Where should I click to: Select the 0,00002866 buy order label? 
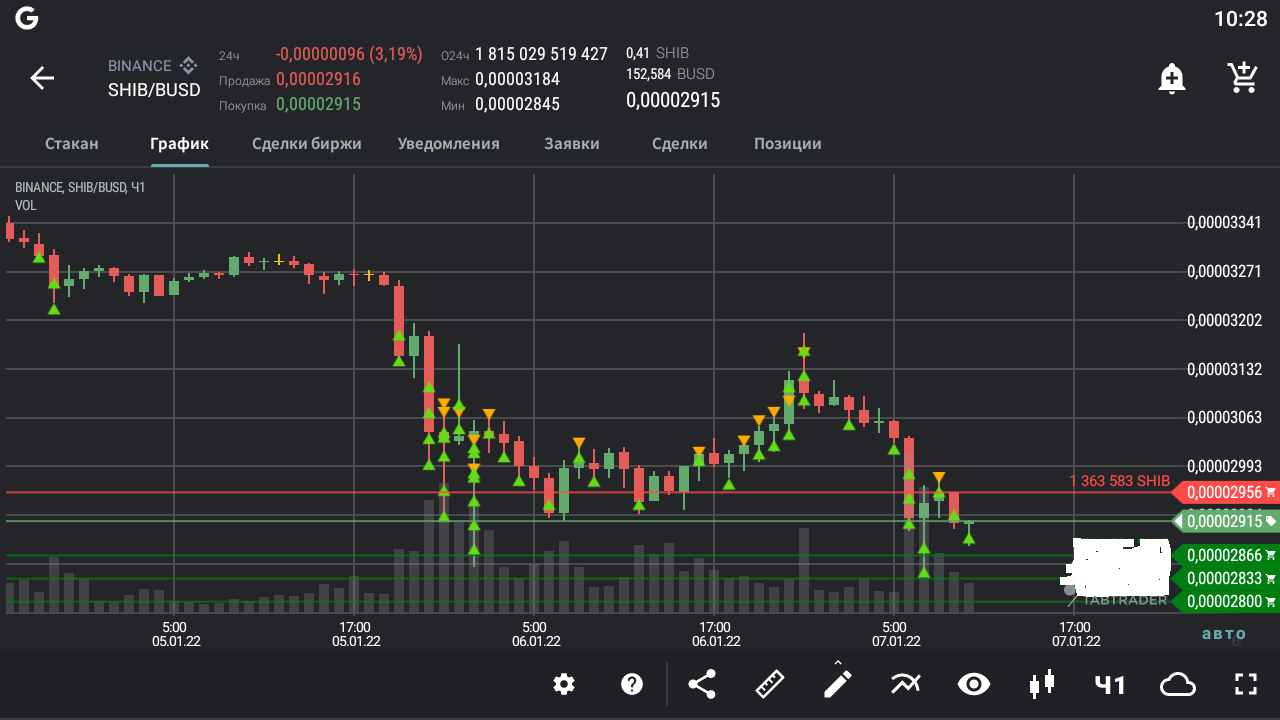(1227, 555)
